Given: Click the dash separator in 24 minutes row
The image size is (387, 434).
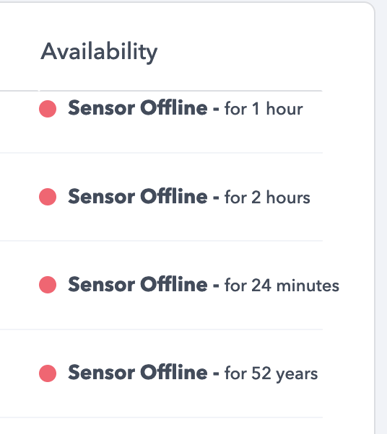Looking at the screenshot, I should point(216,286).
